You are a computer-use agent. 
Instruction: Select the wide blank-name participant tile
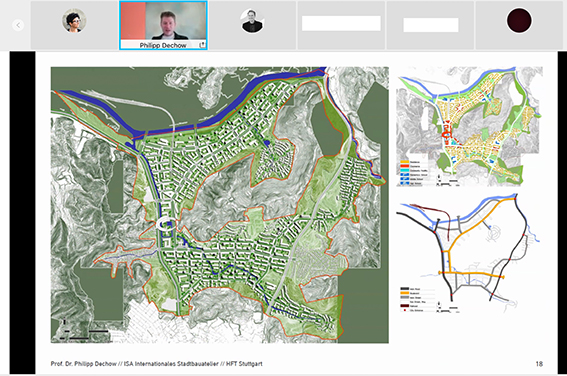point(341,23)
